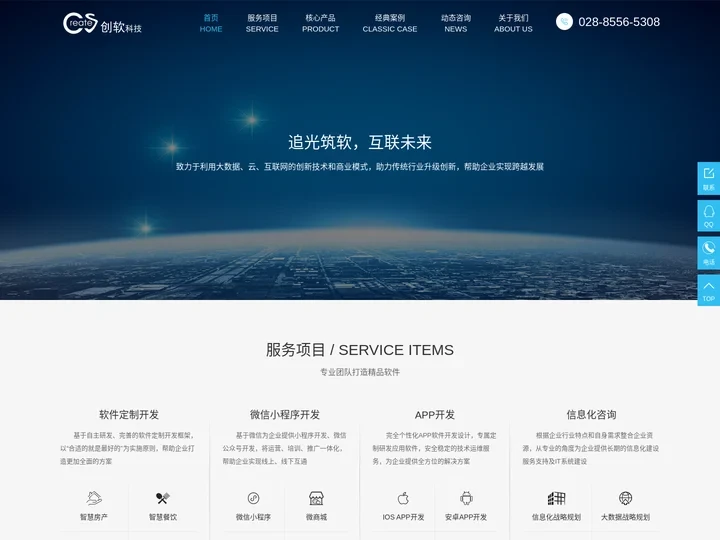Select the 微信小程序 icon
The height and width of the screenshot is (540, 720).
(x=253, y=498)
